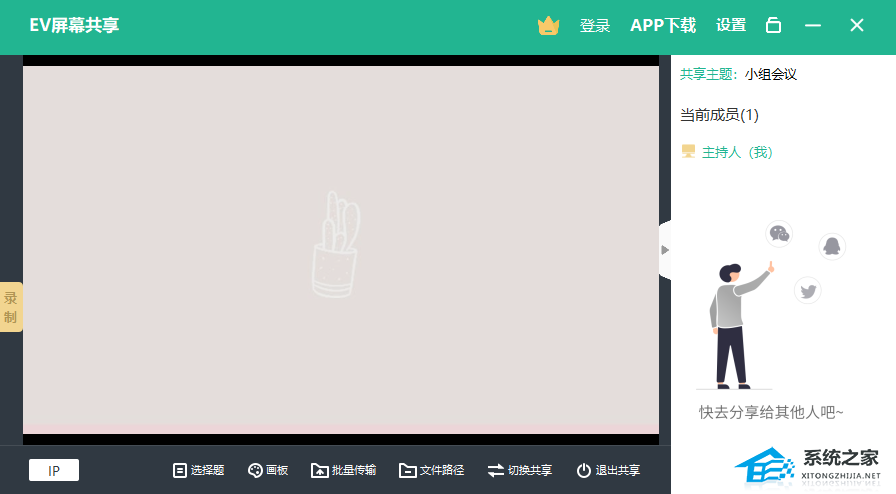Share via the Twitter bird icon
Screen dimensions: 896x494
click(807, 291)
